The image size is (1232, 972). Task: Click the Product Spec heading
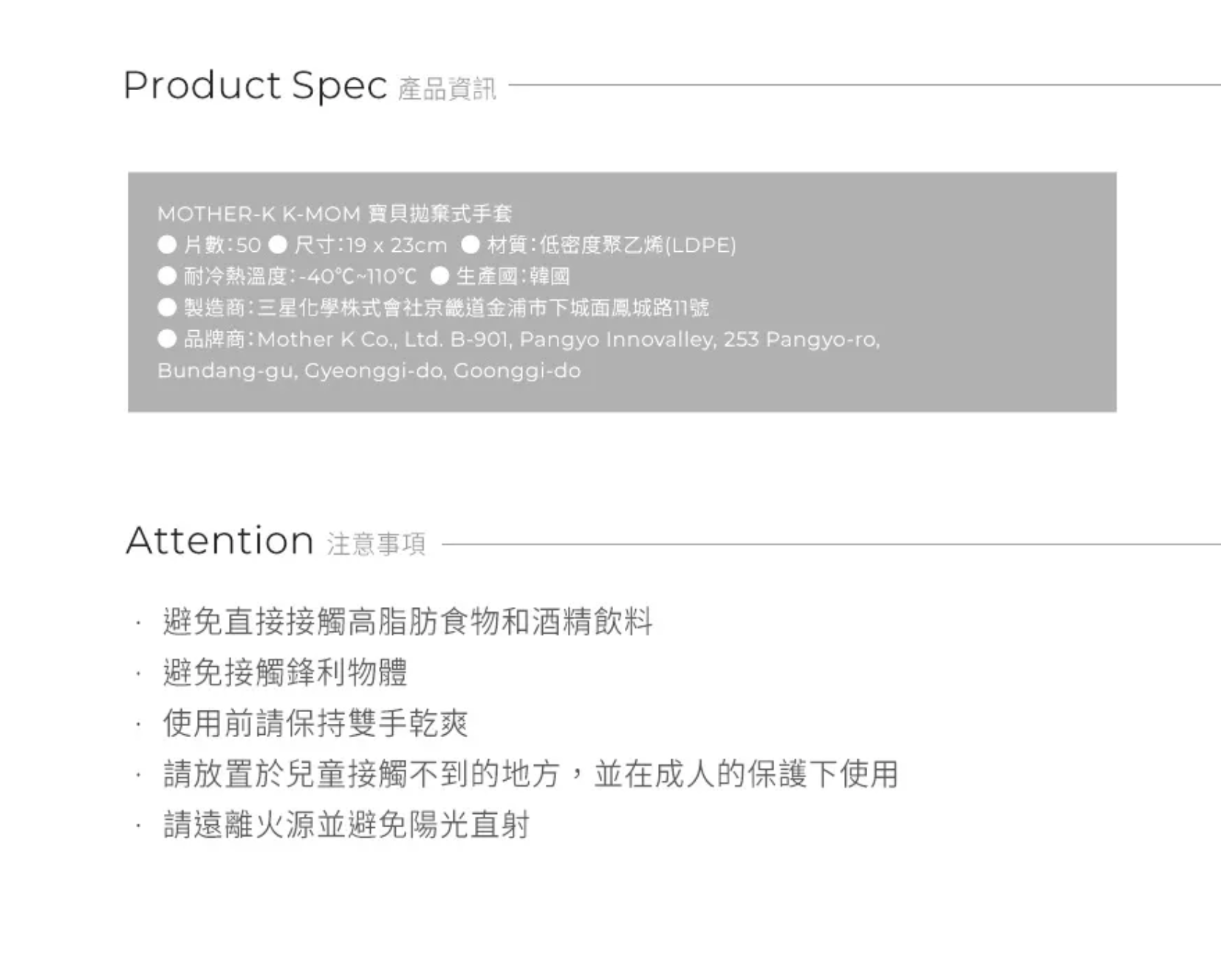click(255, 86)
